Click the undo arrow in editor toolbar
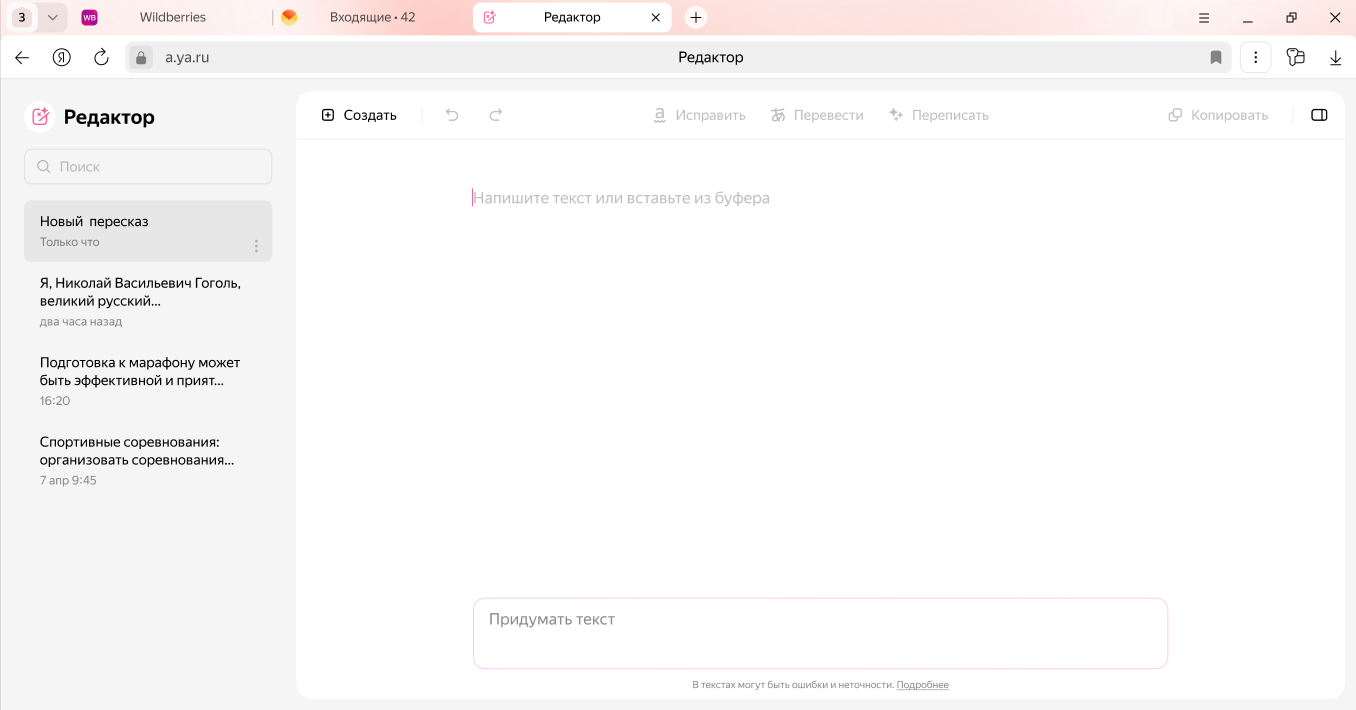This screenshot has height=710, width=1356. [x=452, y=115]
